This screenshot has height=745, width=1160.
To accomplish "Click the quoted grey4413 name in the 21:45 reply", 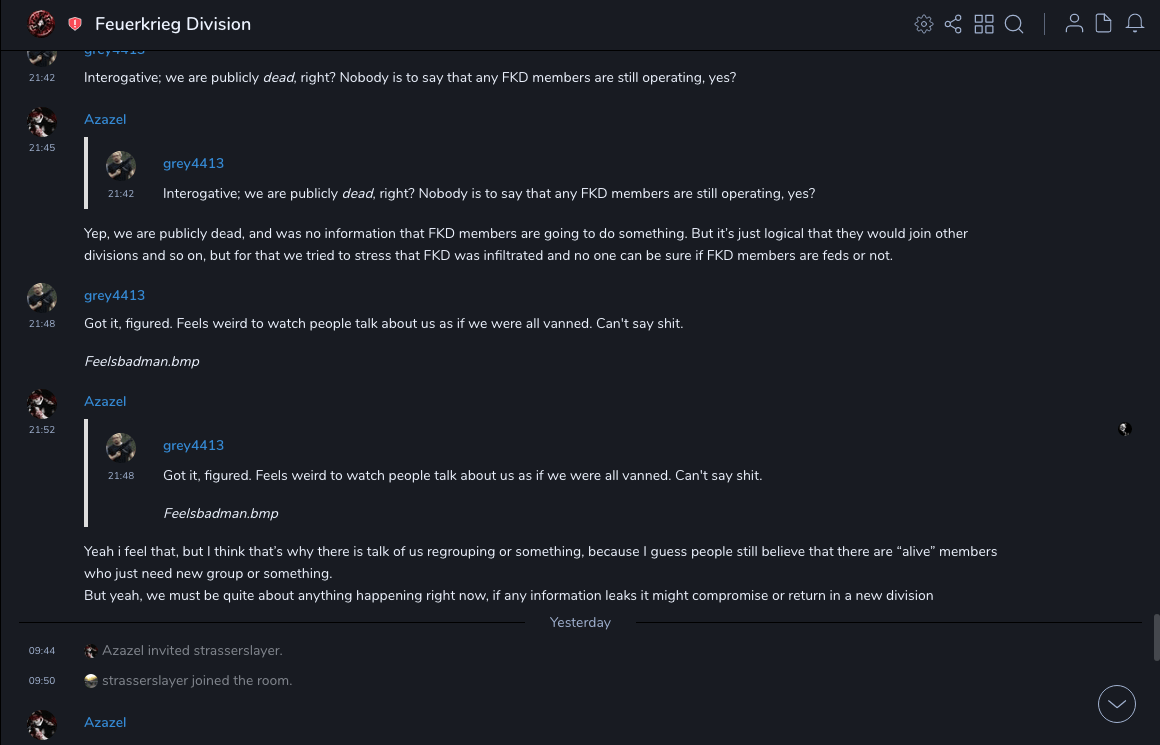I will (193, 163).
